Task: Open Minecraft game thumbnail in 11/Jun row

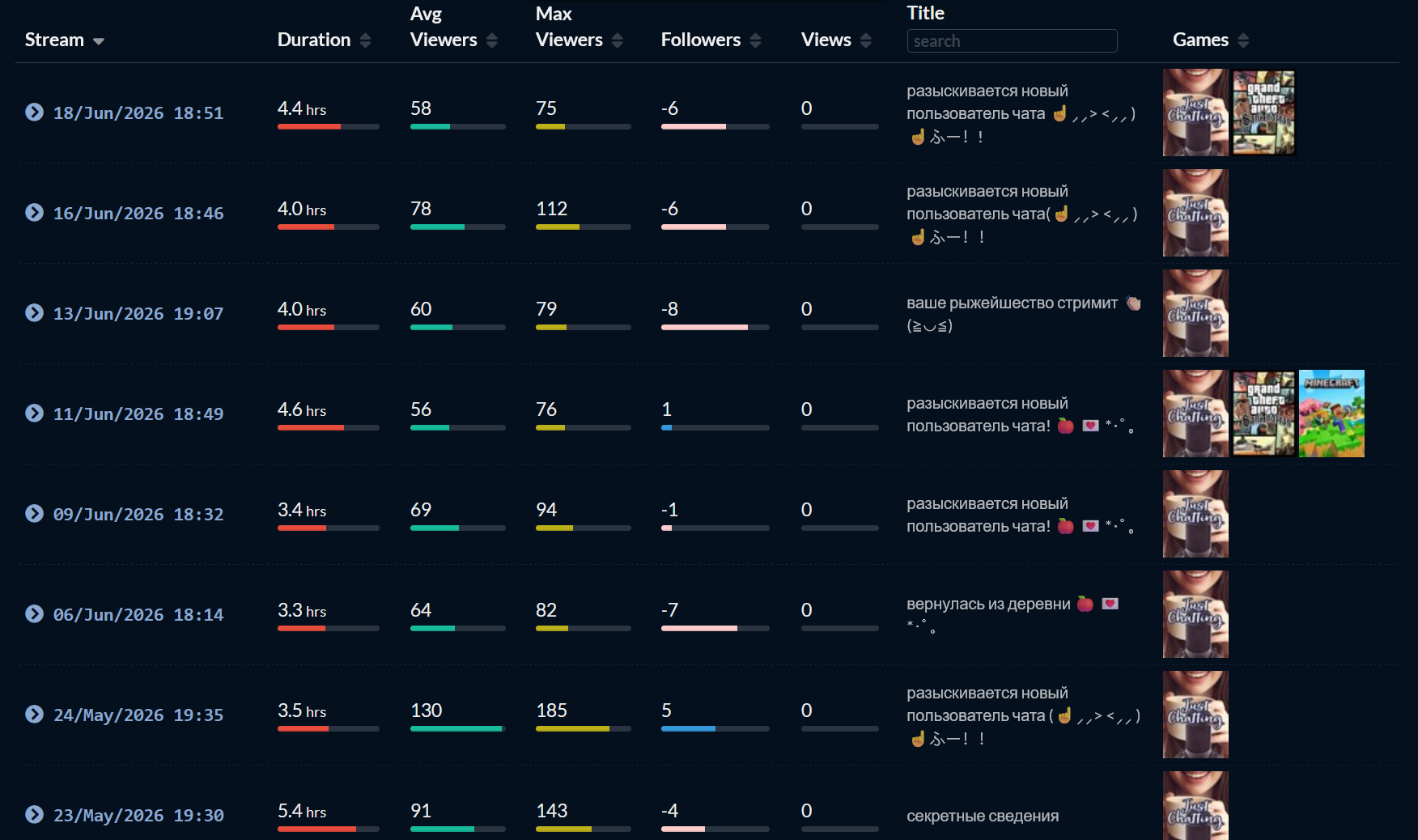Action: click(x=1331, y=414)
